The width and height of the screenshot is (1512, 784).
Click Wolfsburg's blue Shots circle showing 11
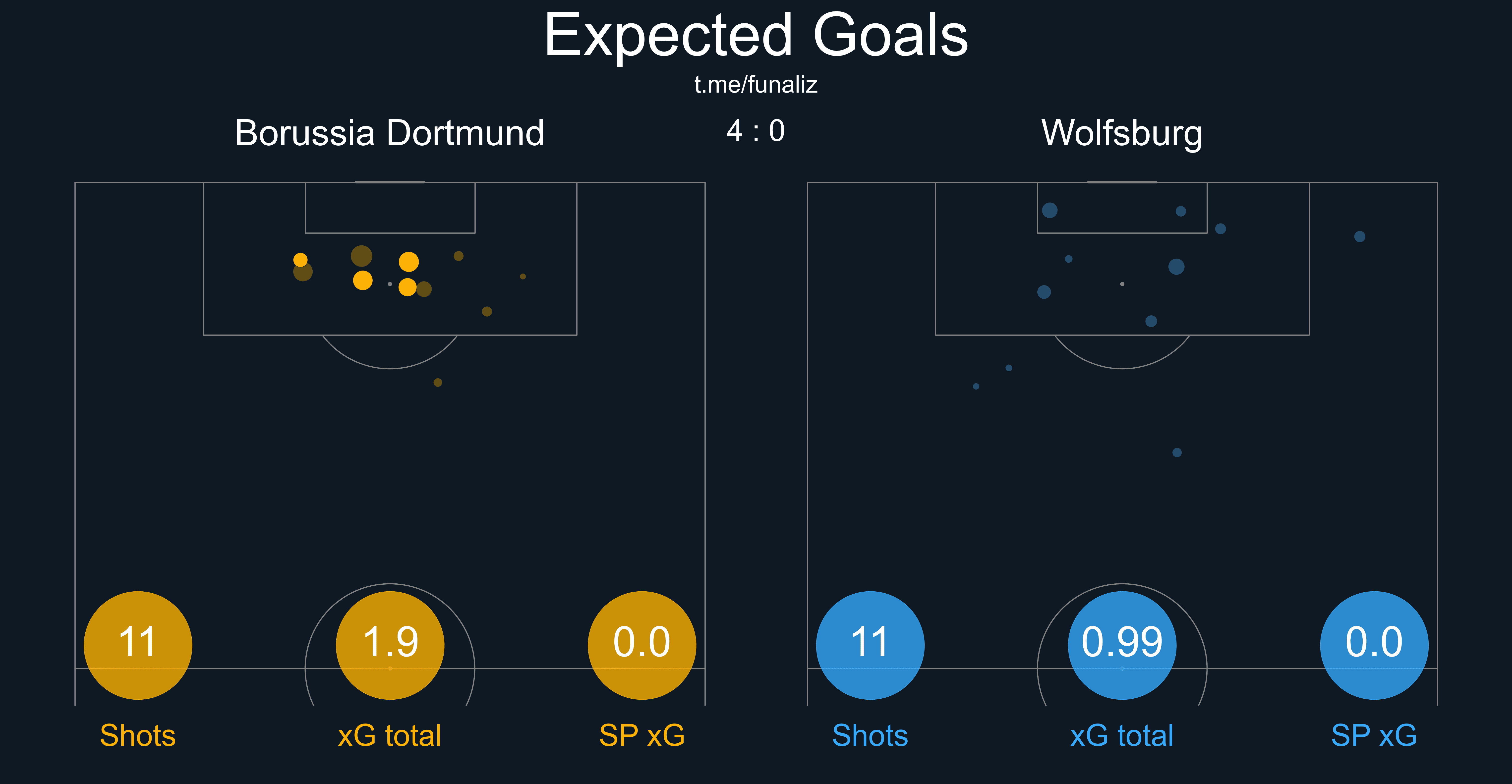click(870, 645)
